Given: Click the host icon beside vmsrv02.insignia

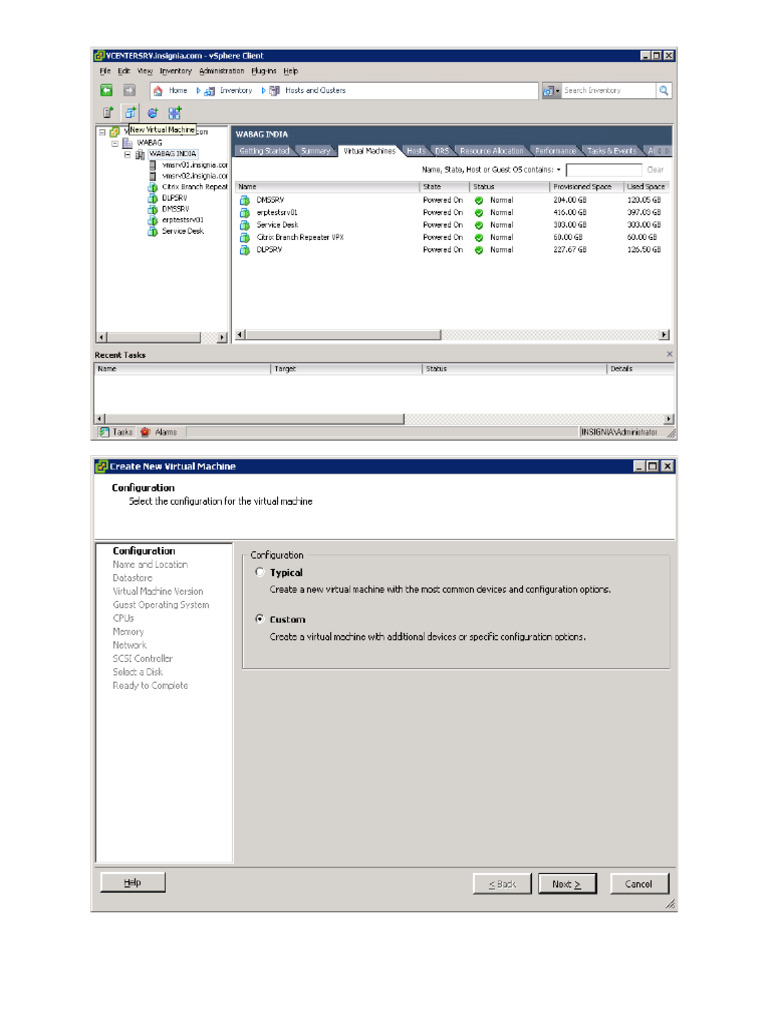Looking at the screenshot, I should point(153,176).
